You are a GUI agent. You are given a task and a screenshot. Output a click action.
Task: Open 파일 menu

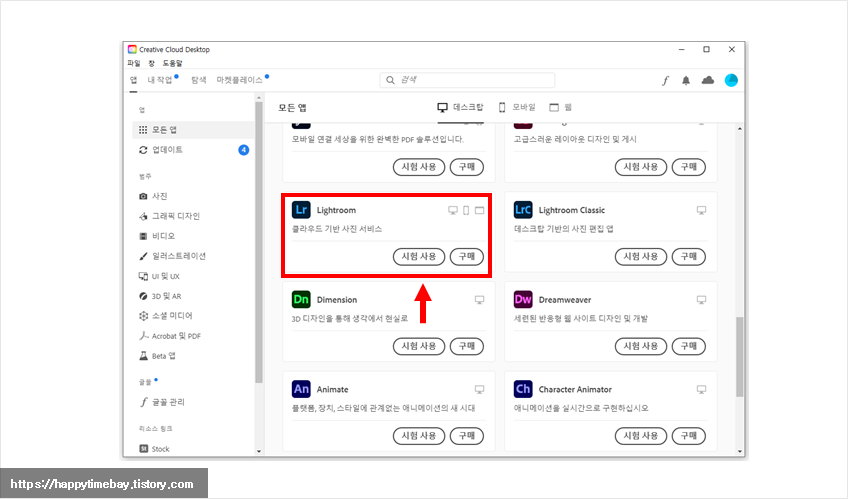pyautogui.click(x=134, y=63)
